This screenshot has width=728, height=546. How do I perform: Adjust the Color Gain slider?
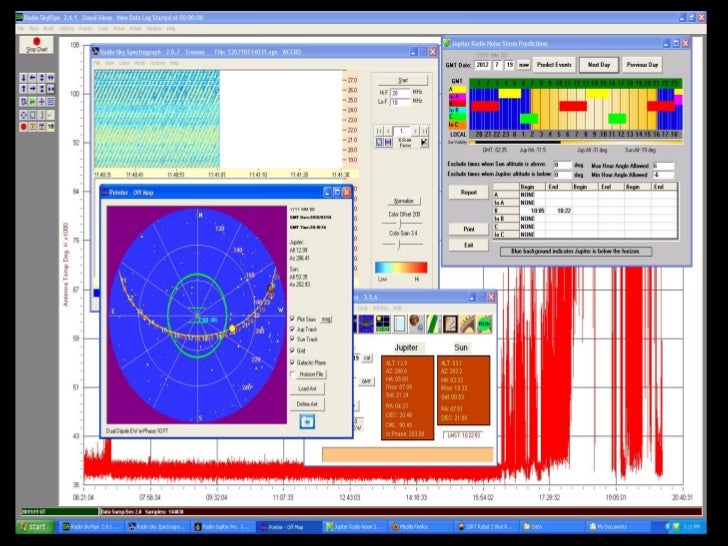(402, 244)
